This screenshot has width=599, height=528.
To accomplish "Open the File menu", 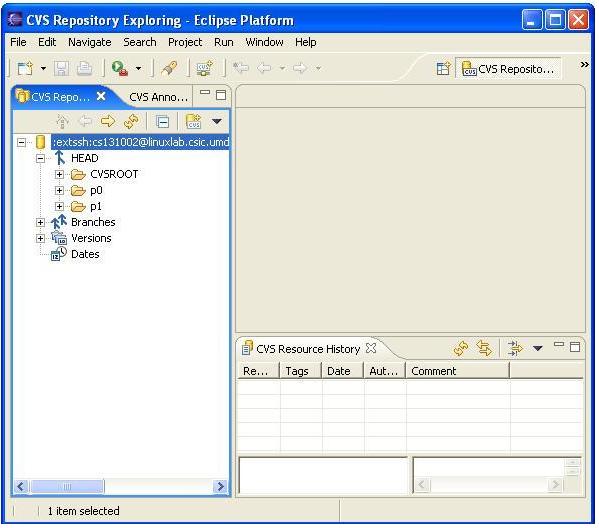I will coord(18,42).
